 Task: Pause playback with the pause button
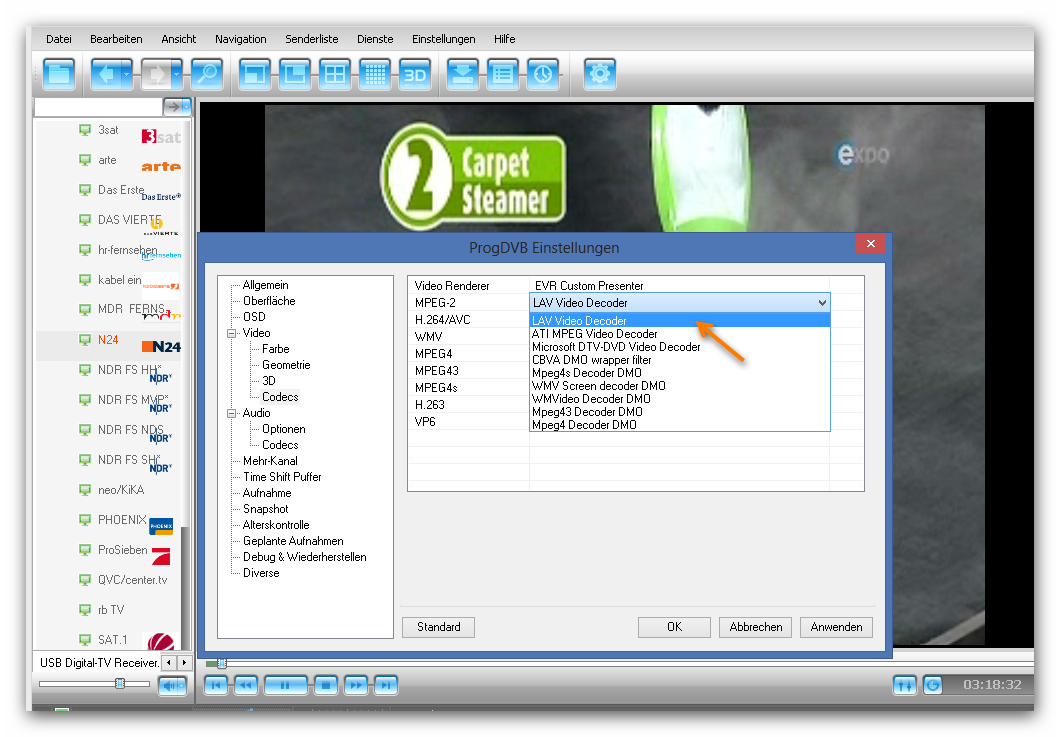(x=285, y=686)
